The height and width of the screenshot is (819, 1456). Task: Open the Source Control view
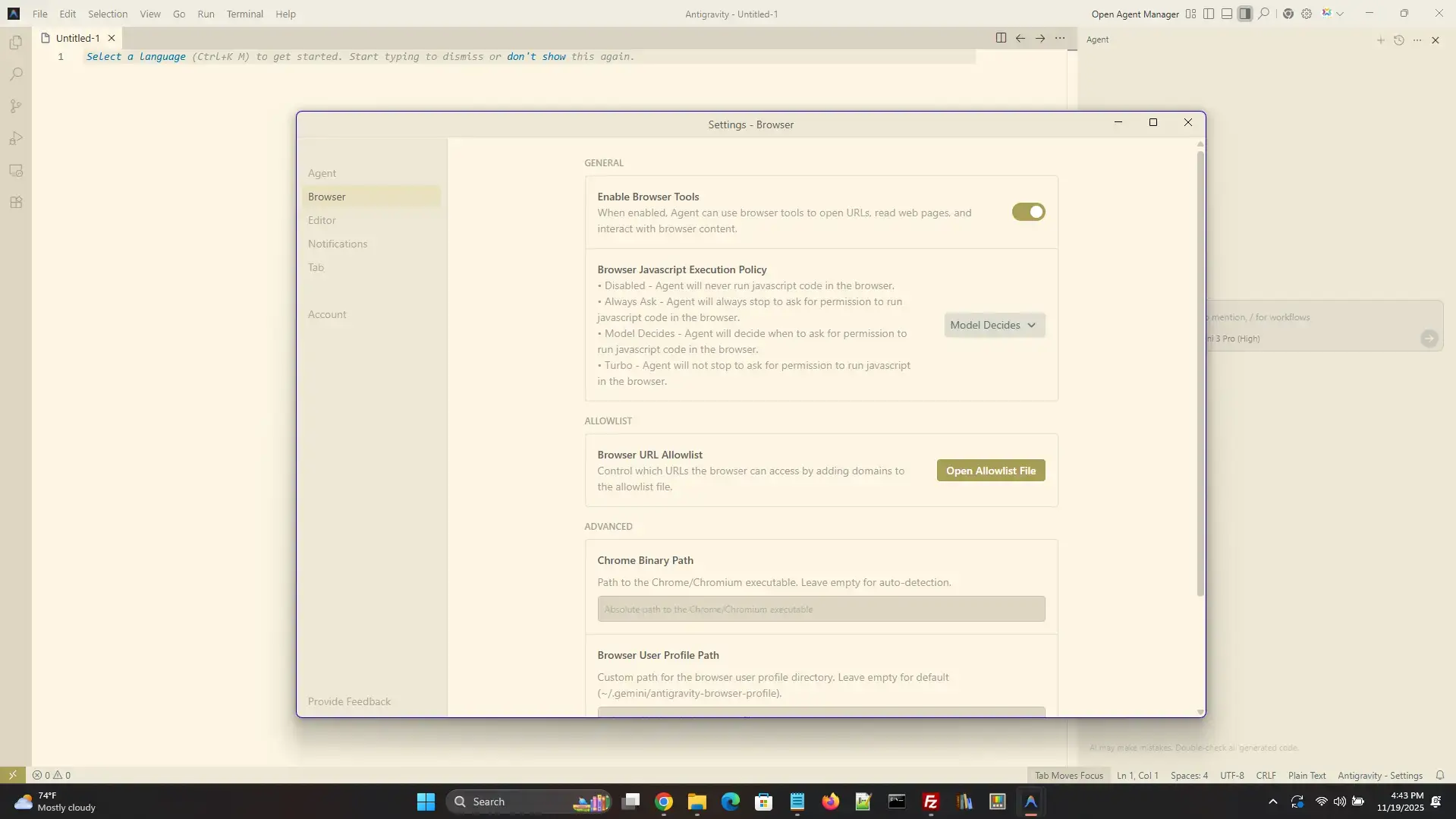point(16,106)
